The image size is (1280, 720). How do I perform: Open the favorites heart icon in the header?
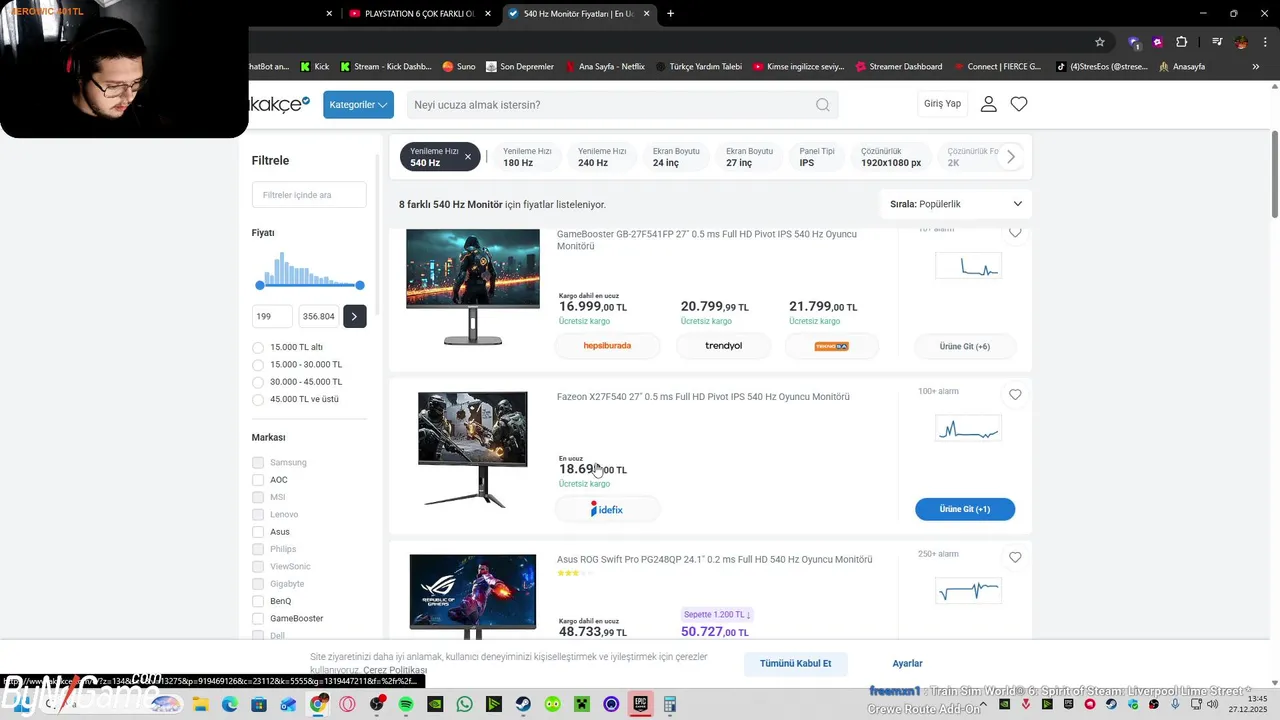pyautogui.click(x=1019, y=104)
